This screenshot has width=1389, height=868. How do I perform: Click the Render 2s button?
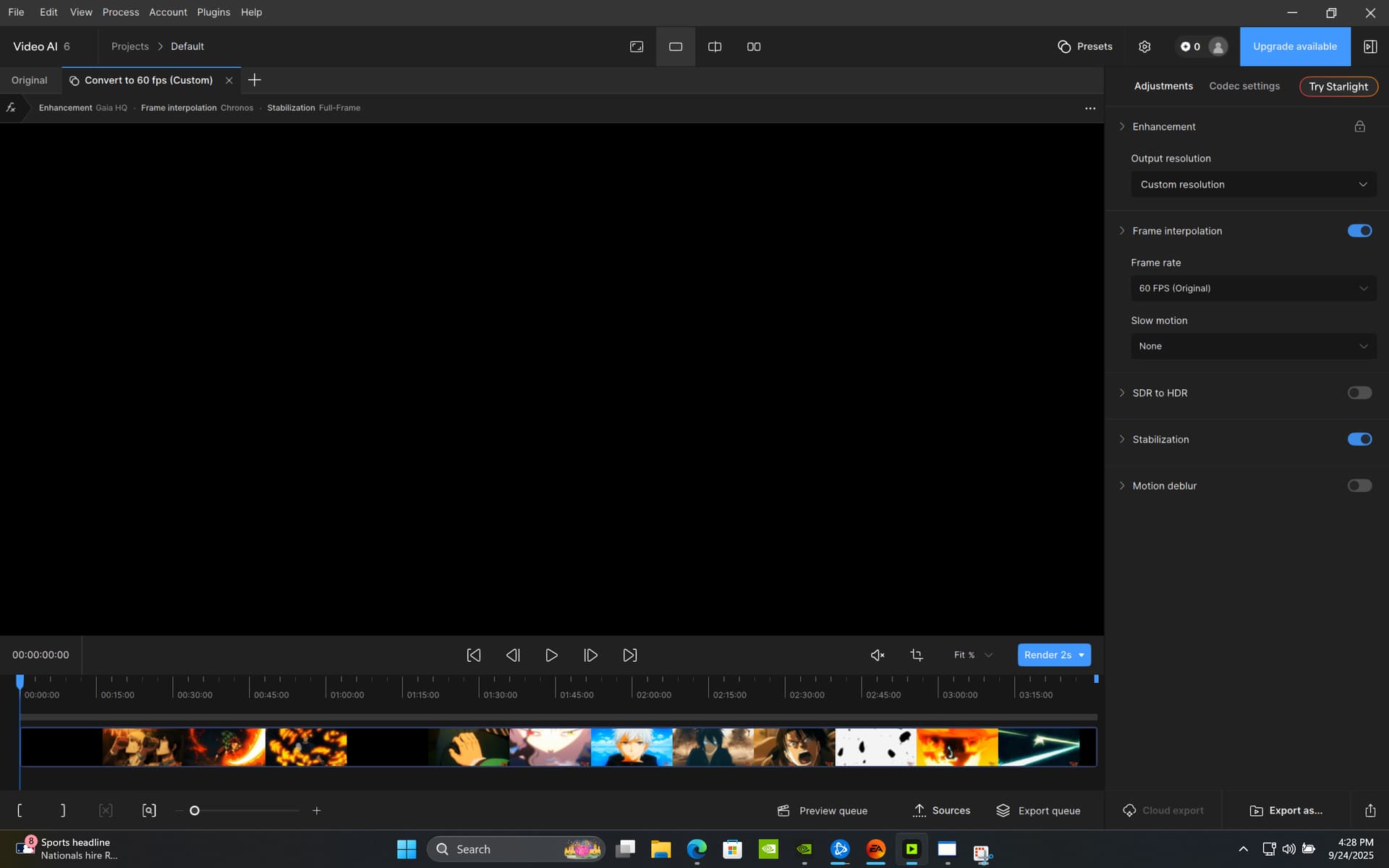[x=1047, y=655]
